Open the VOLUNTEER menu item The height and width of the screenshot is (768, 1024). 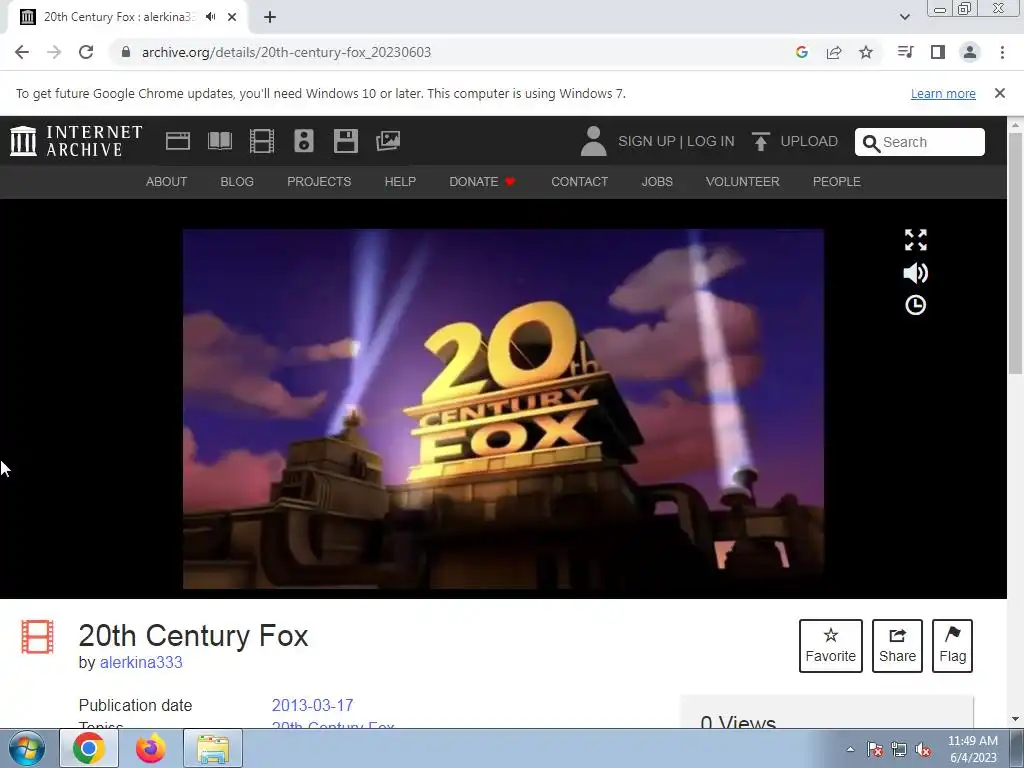pyautogui.click(x=743, y=182)
